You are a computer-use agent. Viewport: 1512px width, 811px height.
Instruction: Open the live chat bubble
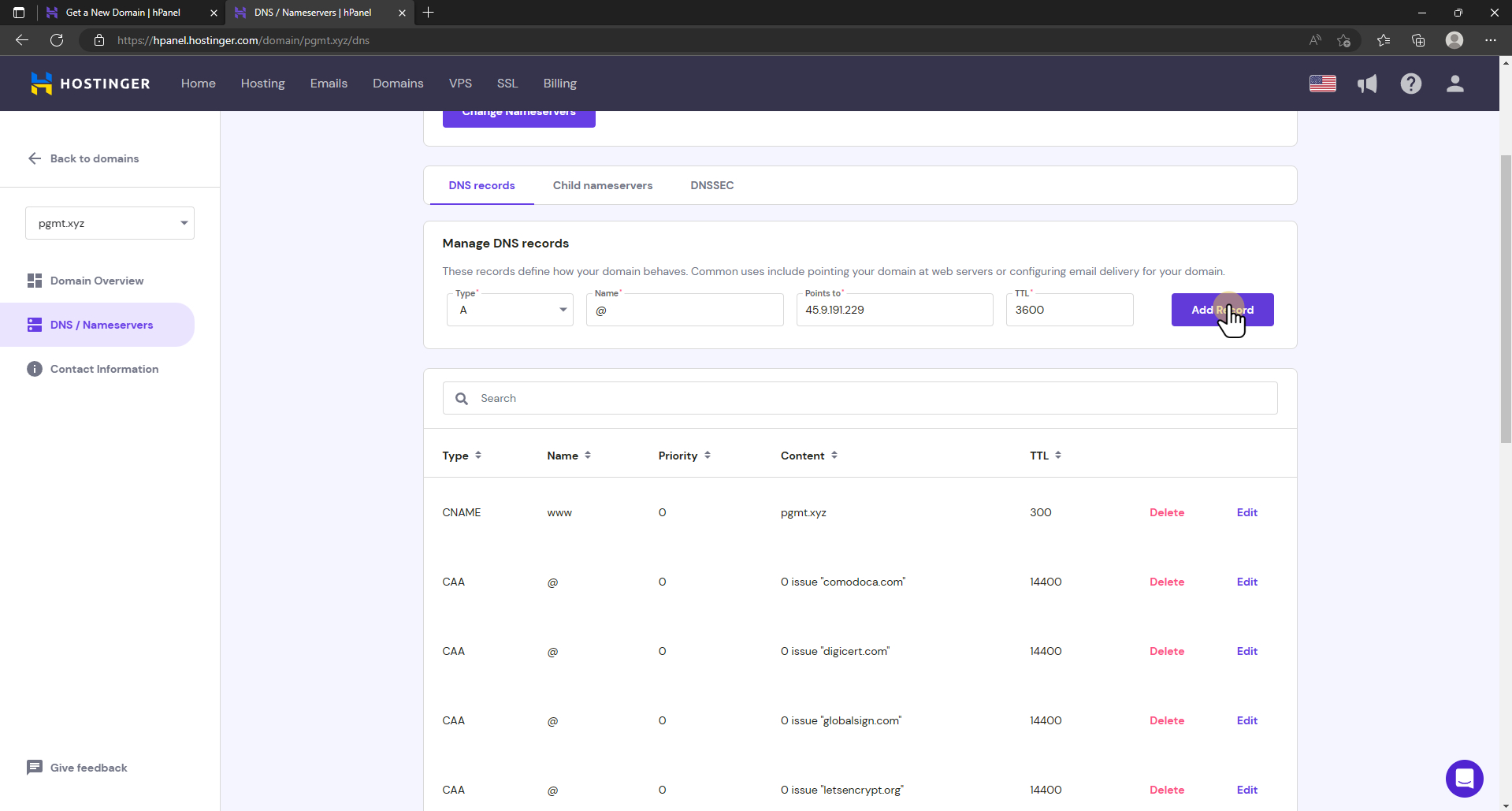1465,779
